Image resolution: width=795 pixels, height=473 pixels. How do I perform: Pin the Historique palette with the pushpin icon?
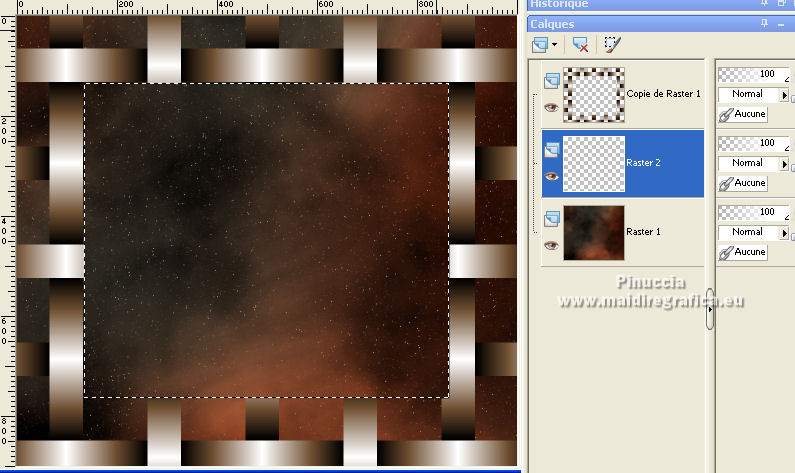click(764, 3)
